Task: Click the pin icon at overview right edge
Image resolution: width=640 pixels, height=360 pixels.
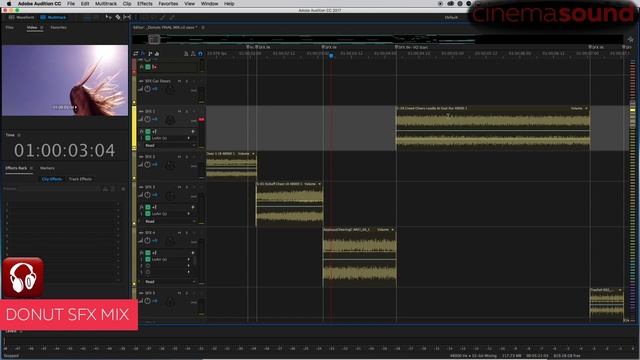Action: 630,39
